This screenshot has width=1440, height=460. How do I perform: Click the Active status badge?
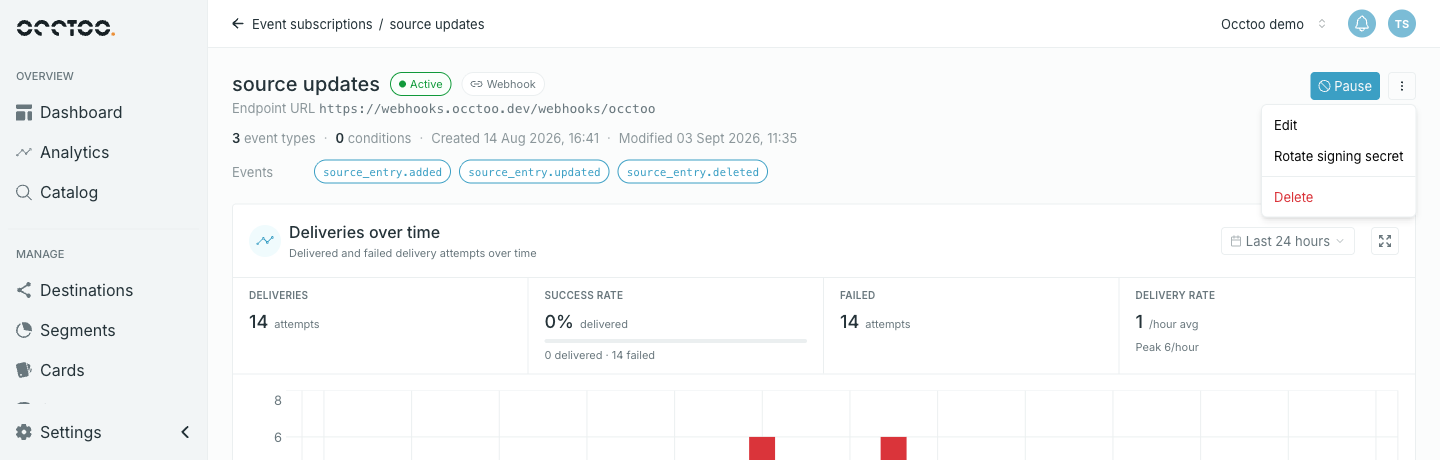[x=421, y=84]
